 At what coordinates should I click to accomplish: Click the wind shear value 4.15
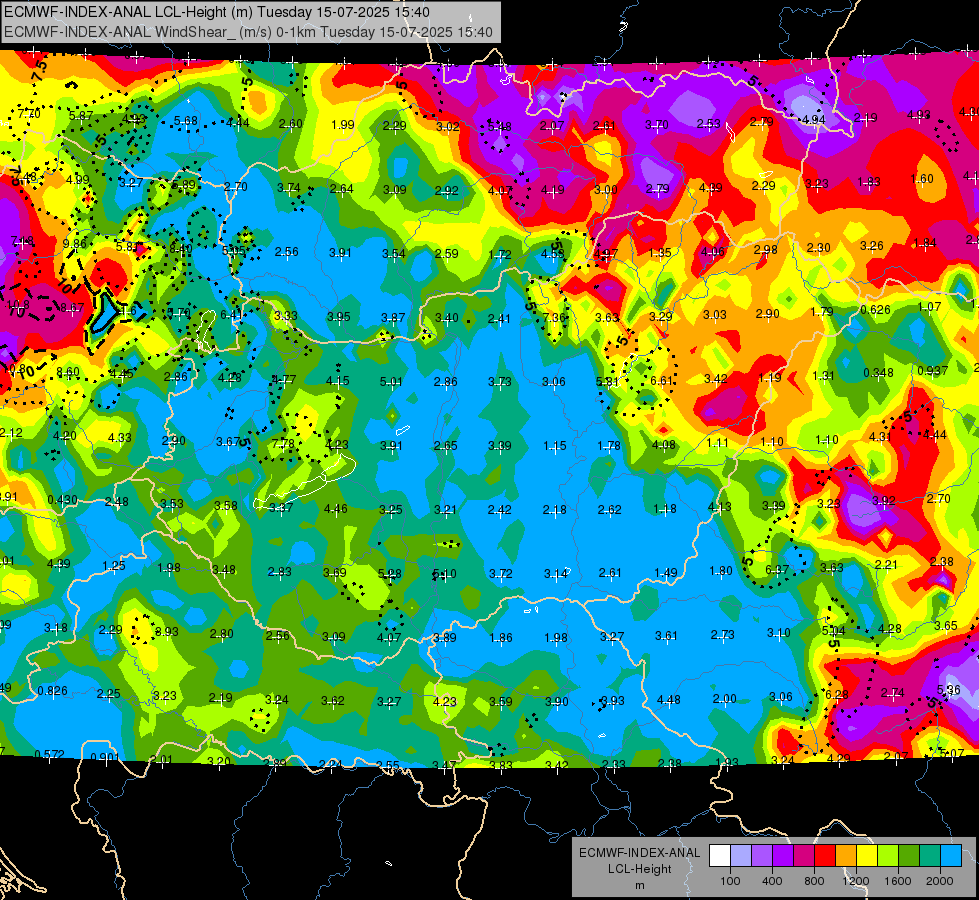pyautogui.click(x=338, y=380)
